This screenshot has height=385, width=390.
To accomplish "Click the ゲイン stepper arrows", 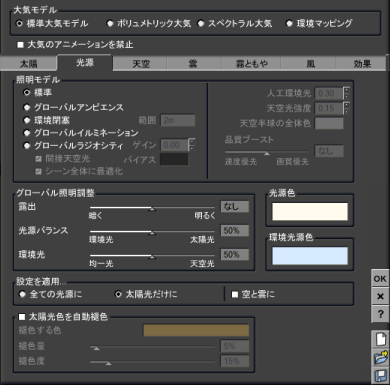I will [191, 145].
